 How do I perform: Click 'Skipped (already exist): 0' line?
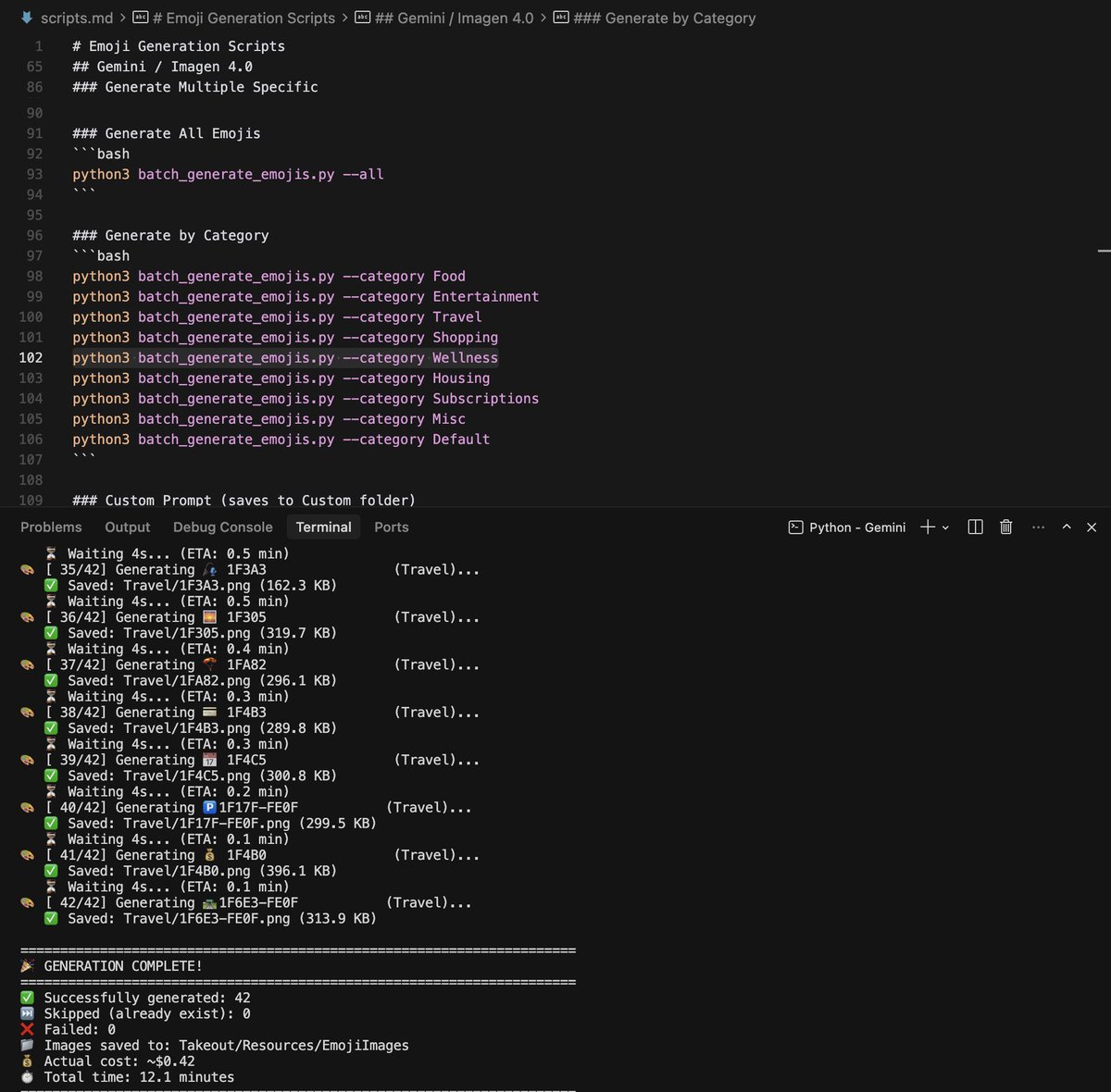tap(135, 1013)
